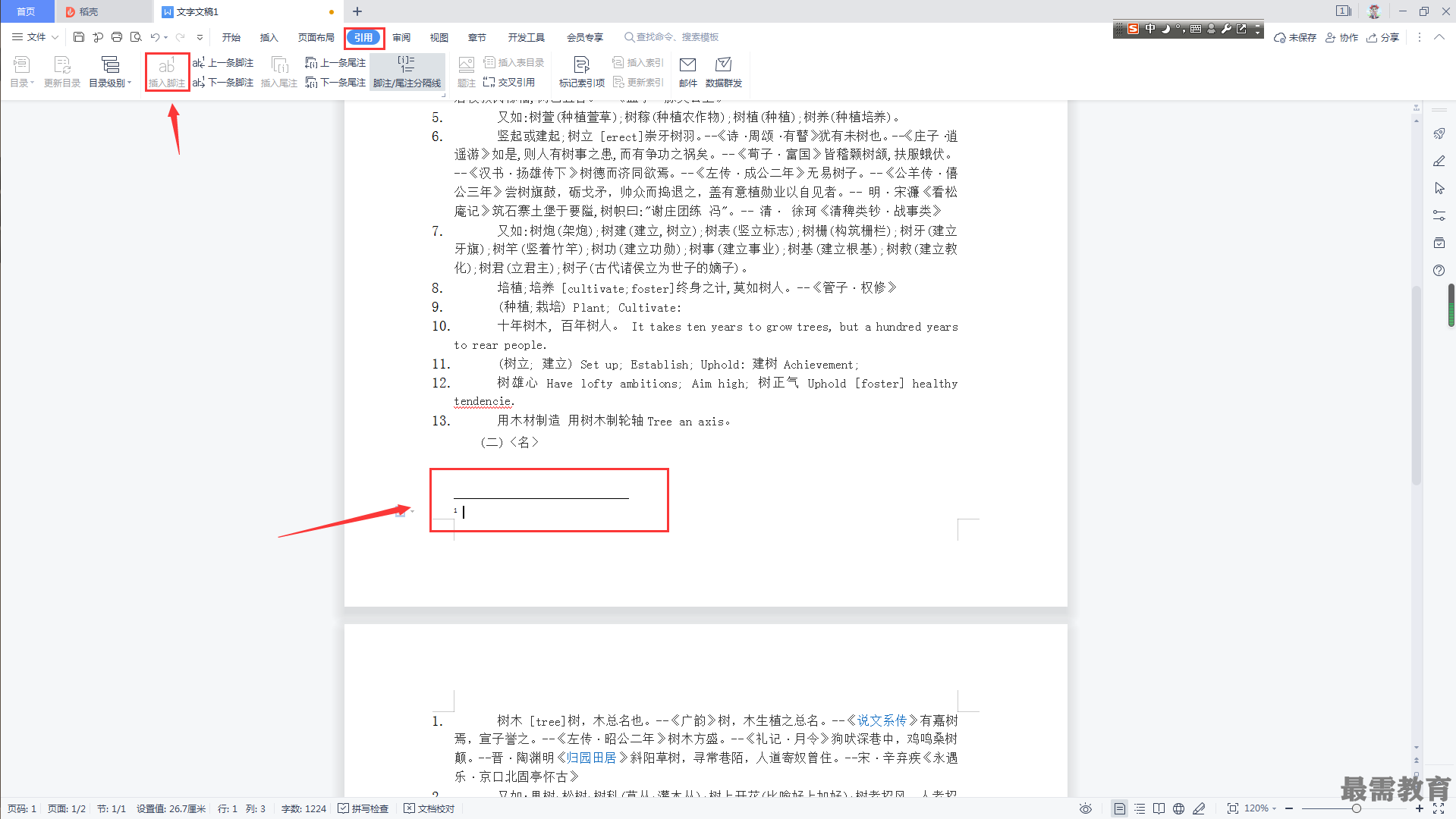Toggle 拼写检查 spell check in status bar
This screenshot has height=819, width=1456.
coord(363,808)
